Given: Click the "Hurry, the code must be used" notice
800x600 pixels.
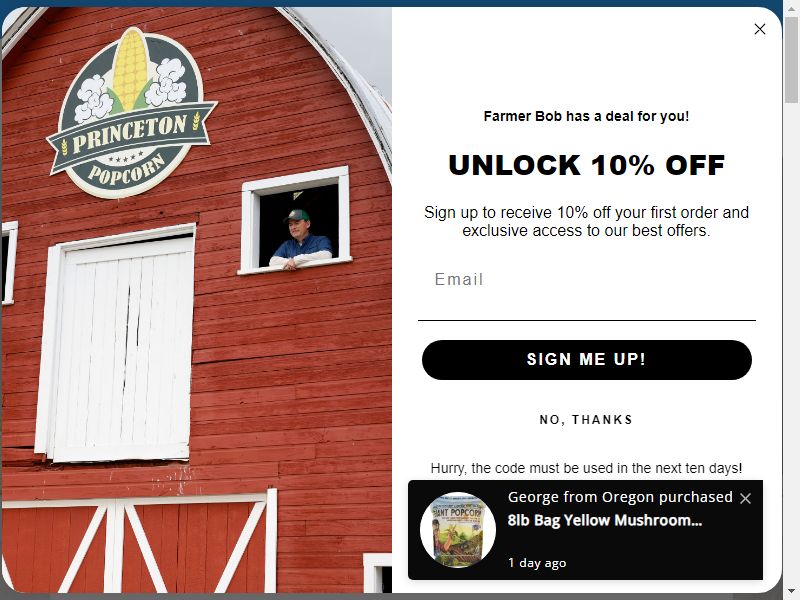Looking at the screenshot, I should pyautogui.click(x=586, y=468).
